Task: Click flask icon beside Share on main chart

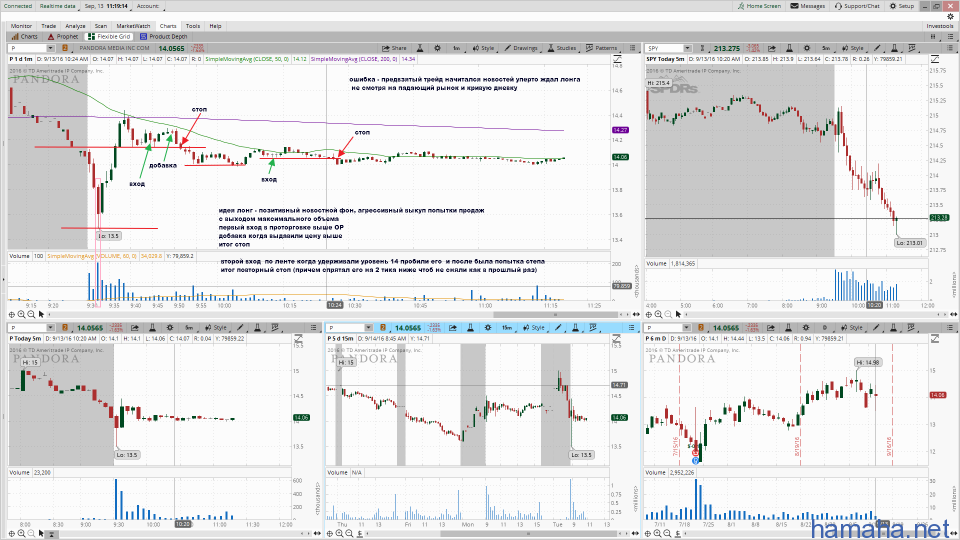Action: pos(420,48)
